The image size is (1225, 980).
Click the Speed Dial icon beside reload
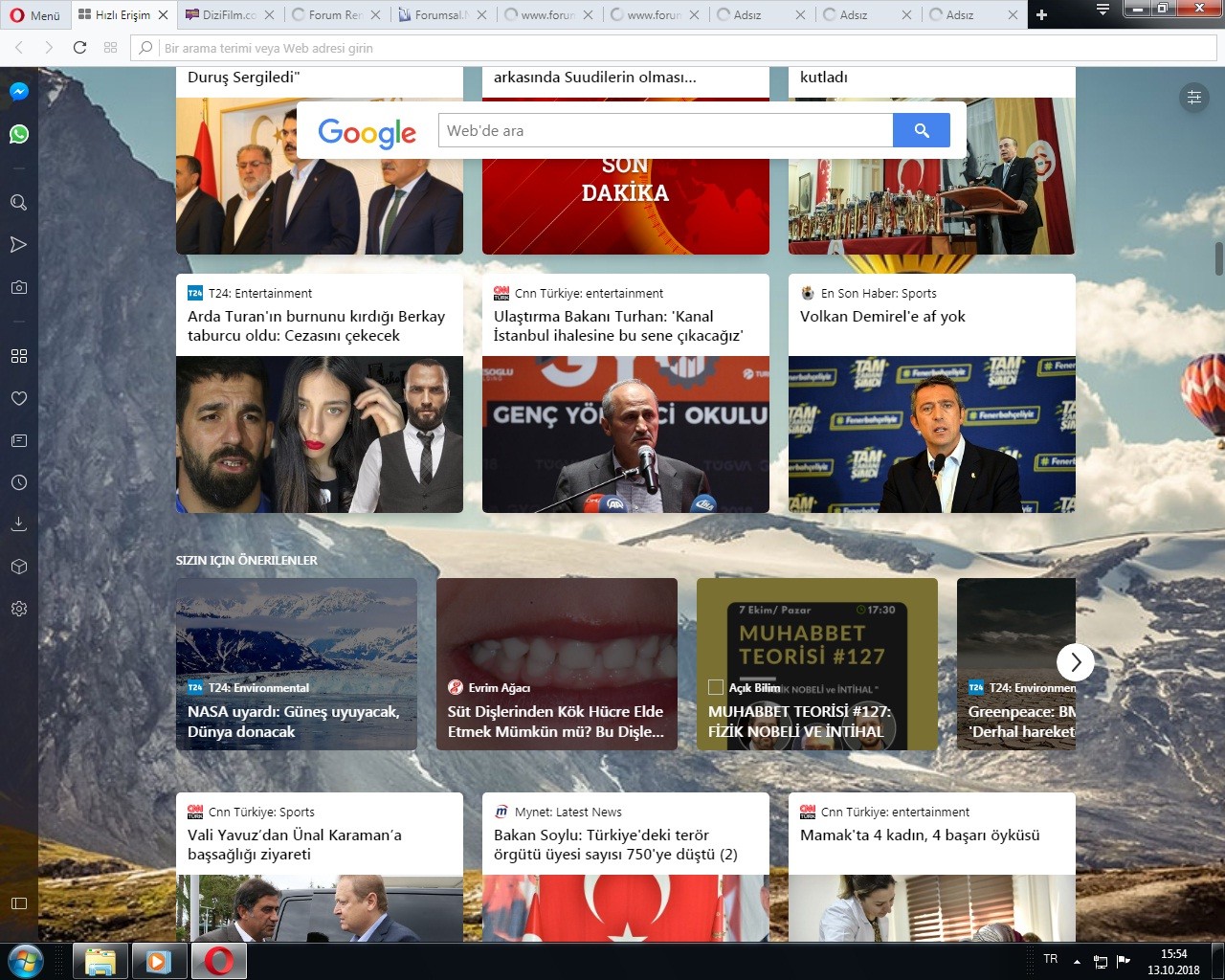coord(111,47)
